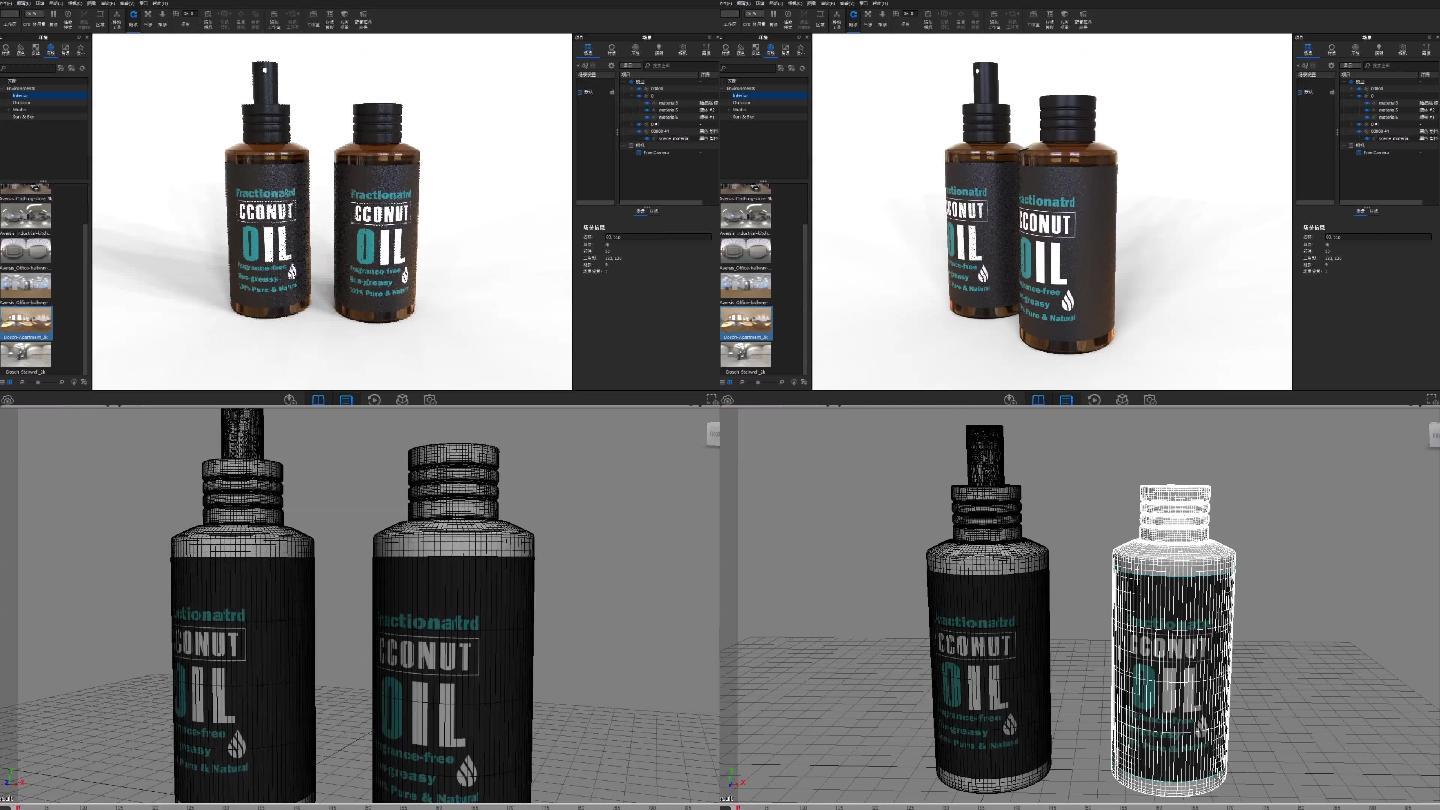Open Cloud Library icon at bottom-left, left window
This screenshot has height=810, width=1440.
pyautogui.click(x=7, y=400)
